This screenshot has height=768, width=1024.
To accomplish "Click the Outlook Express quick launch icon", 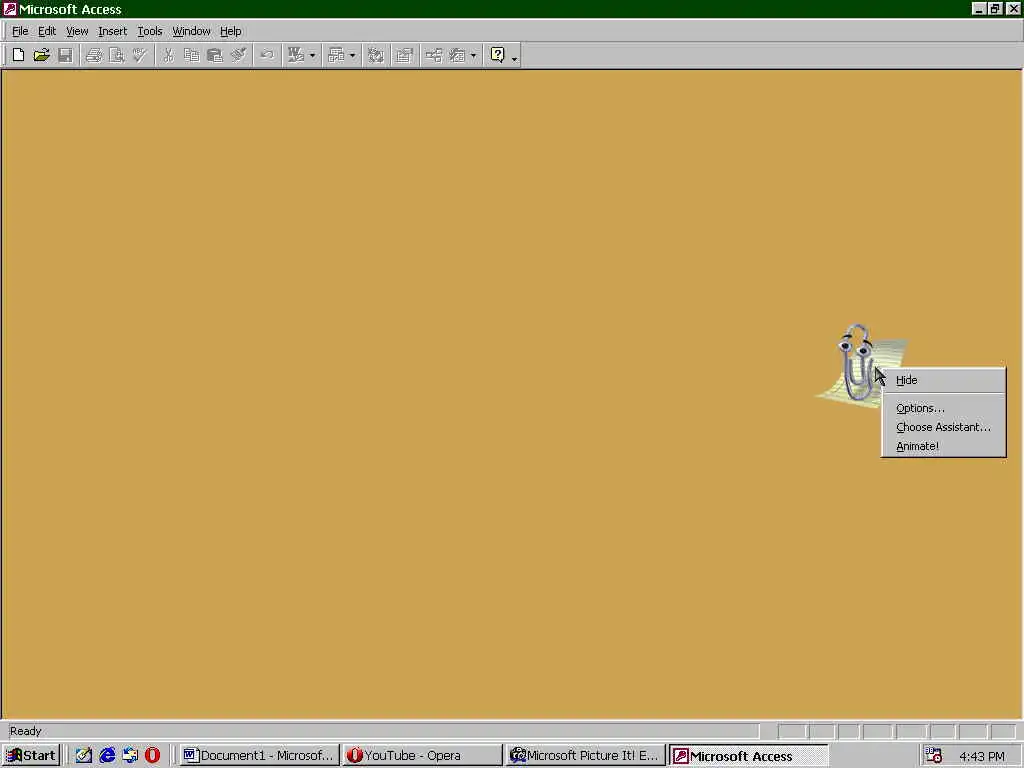I will (x=130, y=756).
